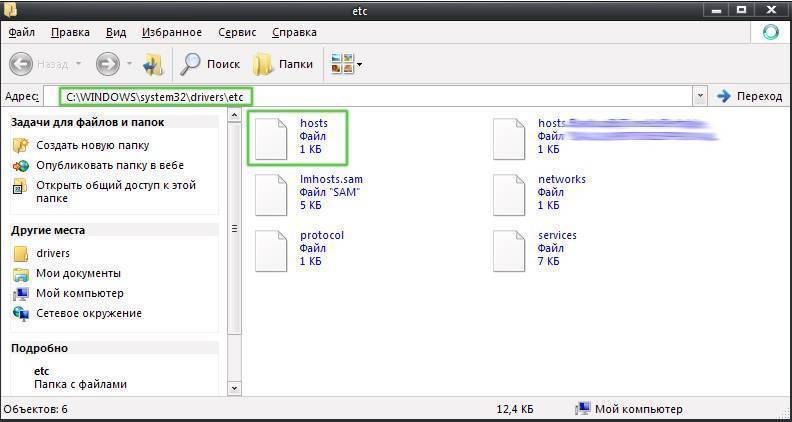Screen dimensions: 792x422
Task: Open the Вид menu
Action: point(116,32)
